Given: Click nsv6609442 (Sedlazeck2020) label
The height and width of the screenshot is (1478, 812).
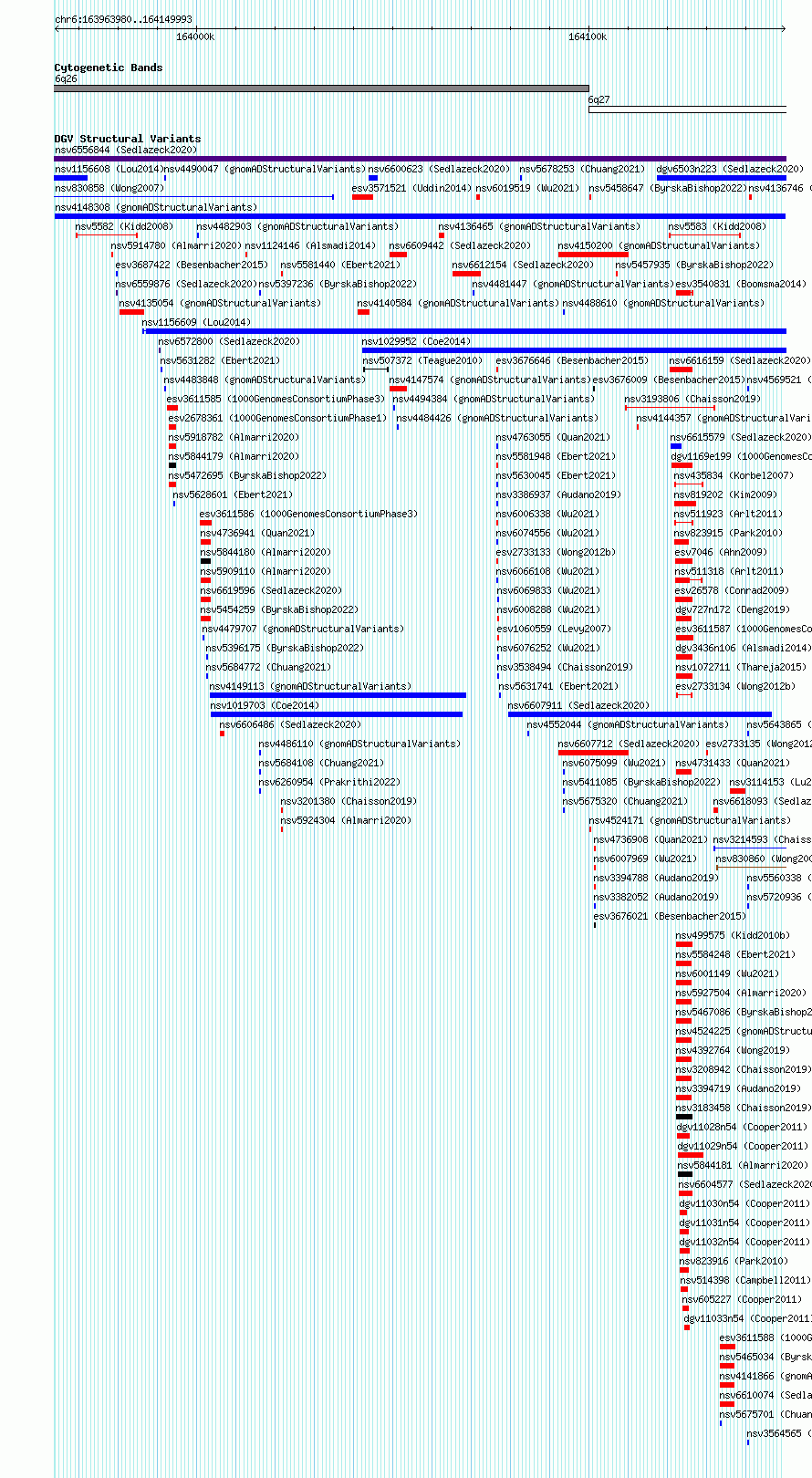Looking at the screenshot, I should [460, 245].
